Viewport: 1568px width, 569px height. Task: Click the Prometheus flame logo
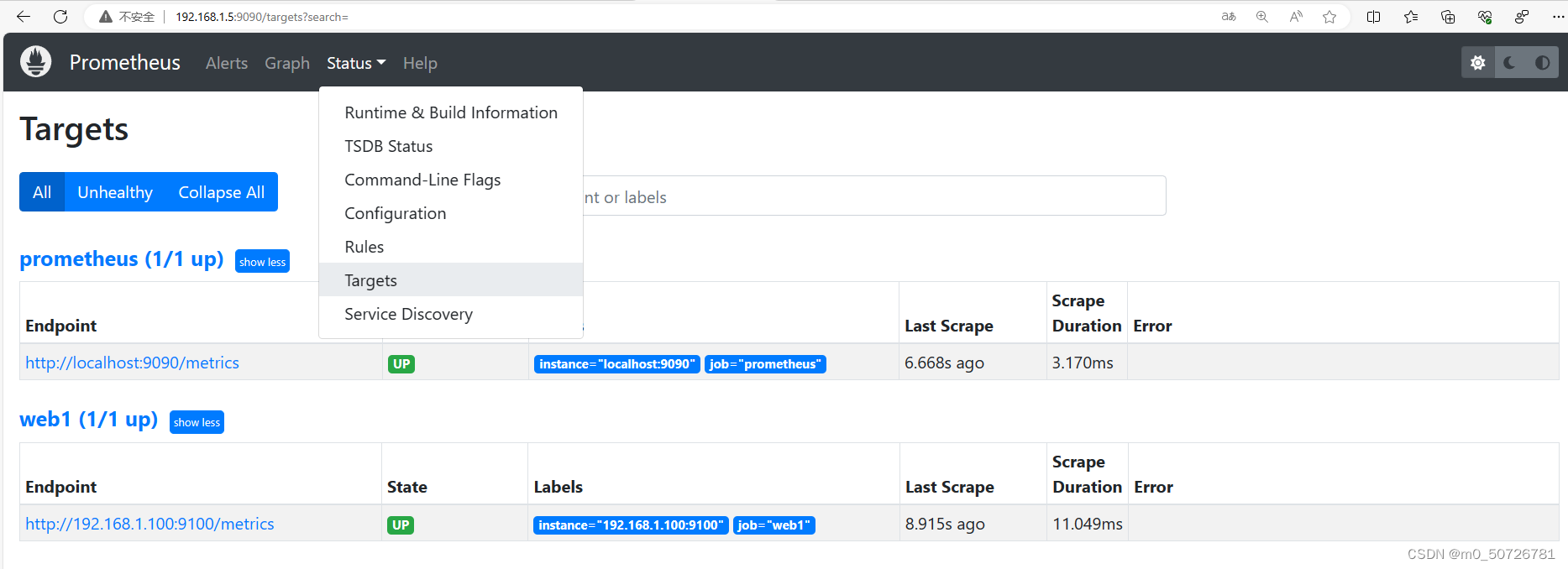35,62
